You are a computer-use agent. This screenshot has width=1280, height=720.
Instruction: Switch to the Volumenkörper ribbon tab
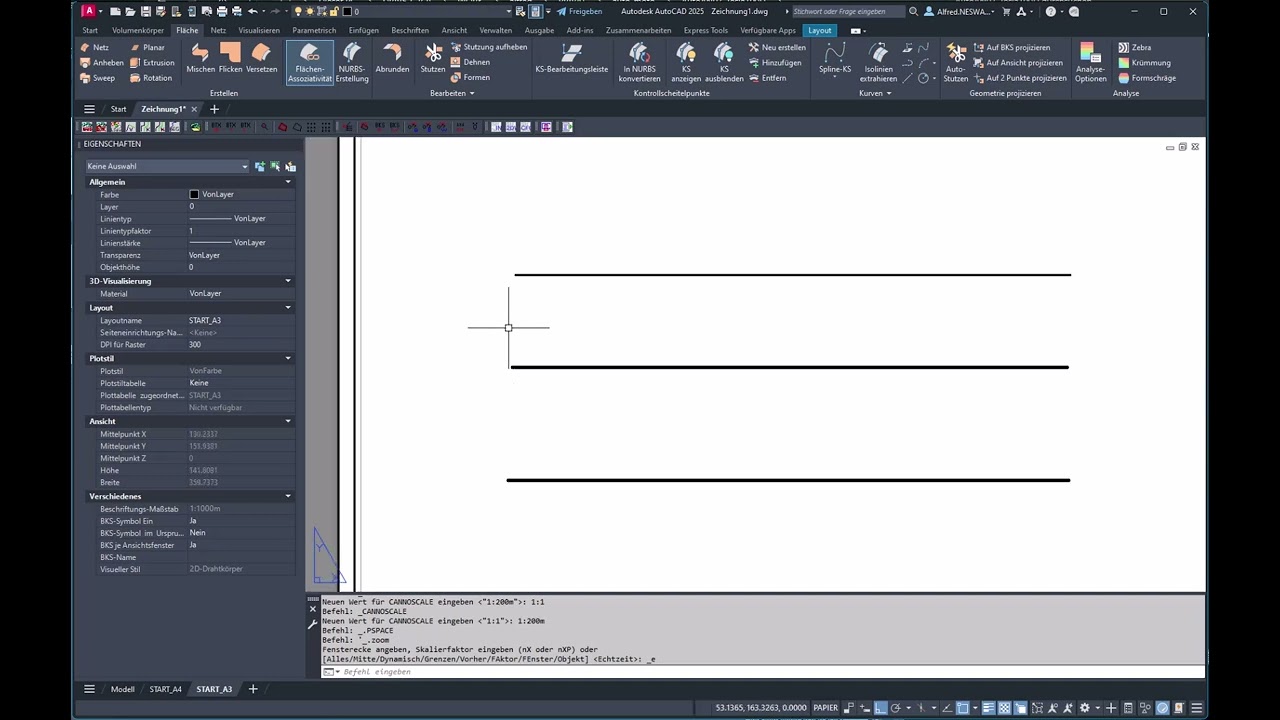(138, 30)
